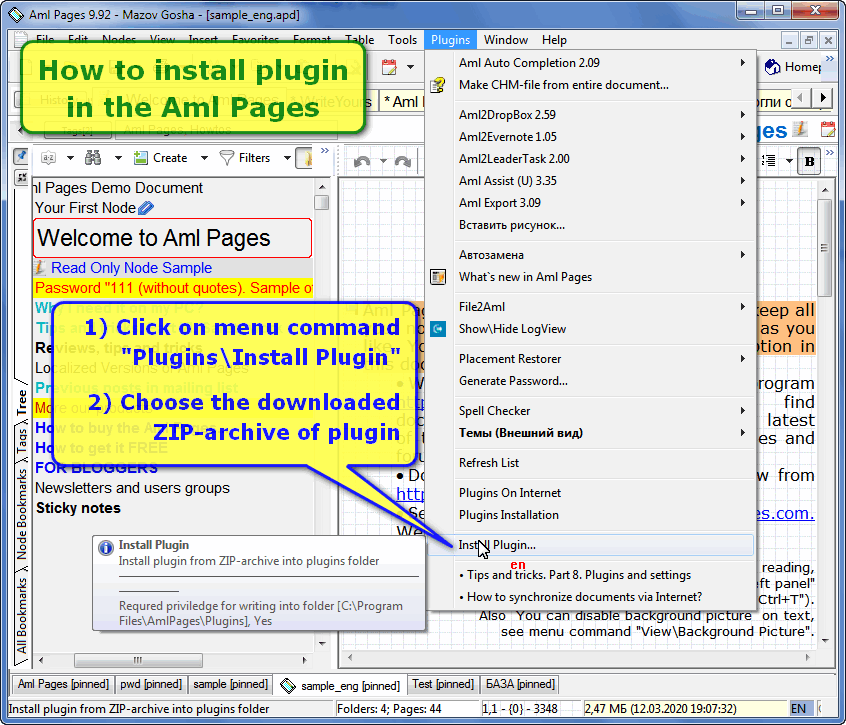Choose Refresh List menu item
Viewport: 846px width, 725px height.
tap(591, 463)
